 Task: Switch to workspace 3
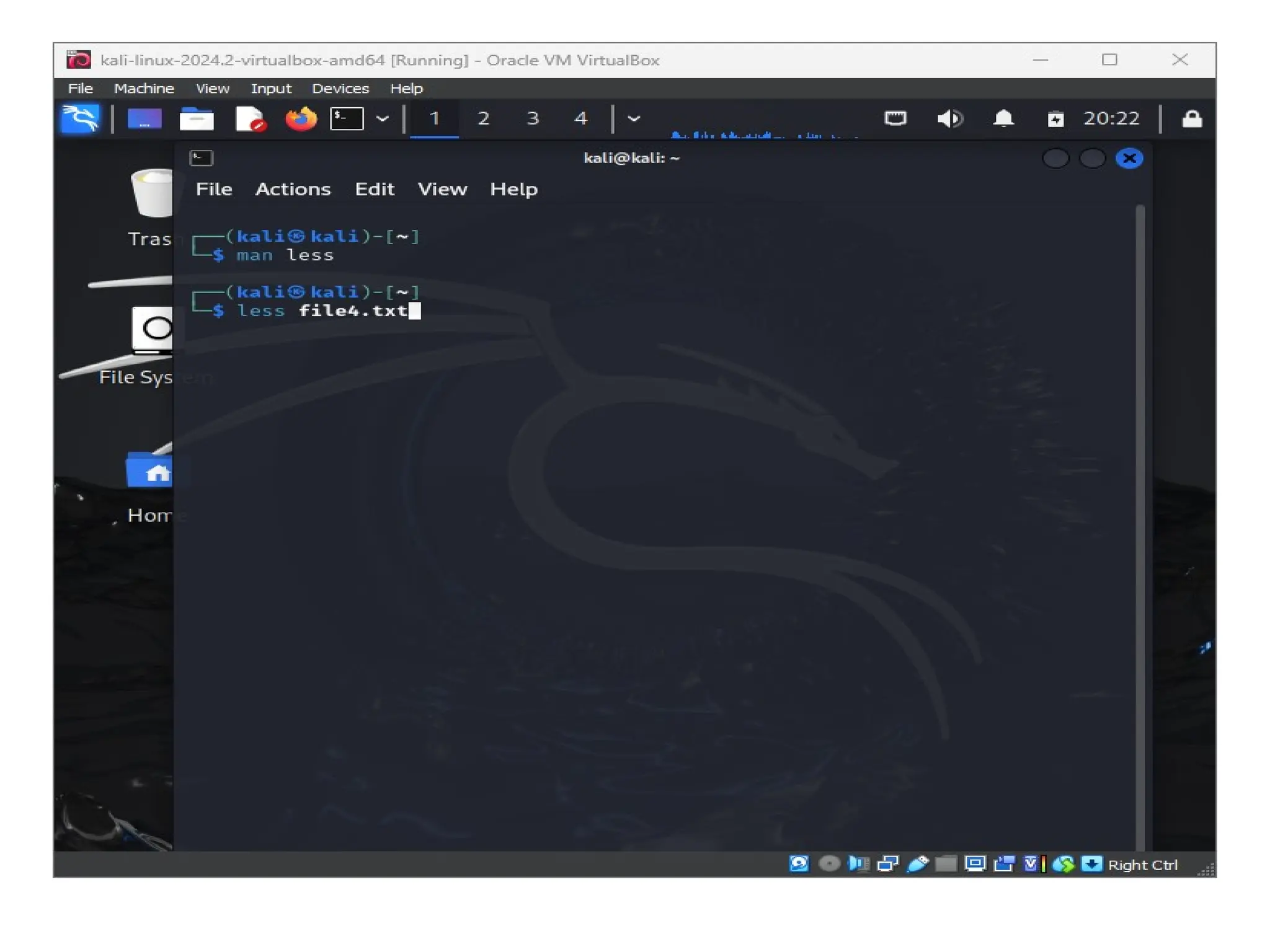532,118
